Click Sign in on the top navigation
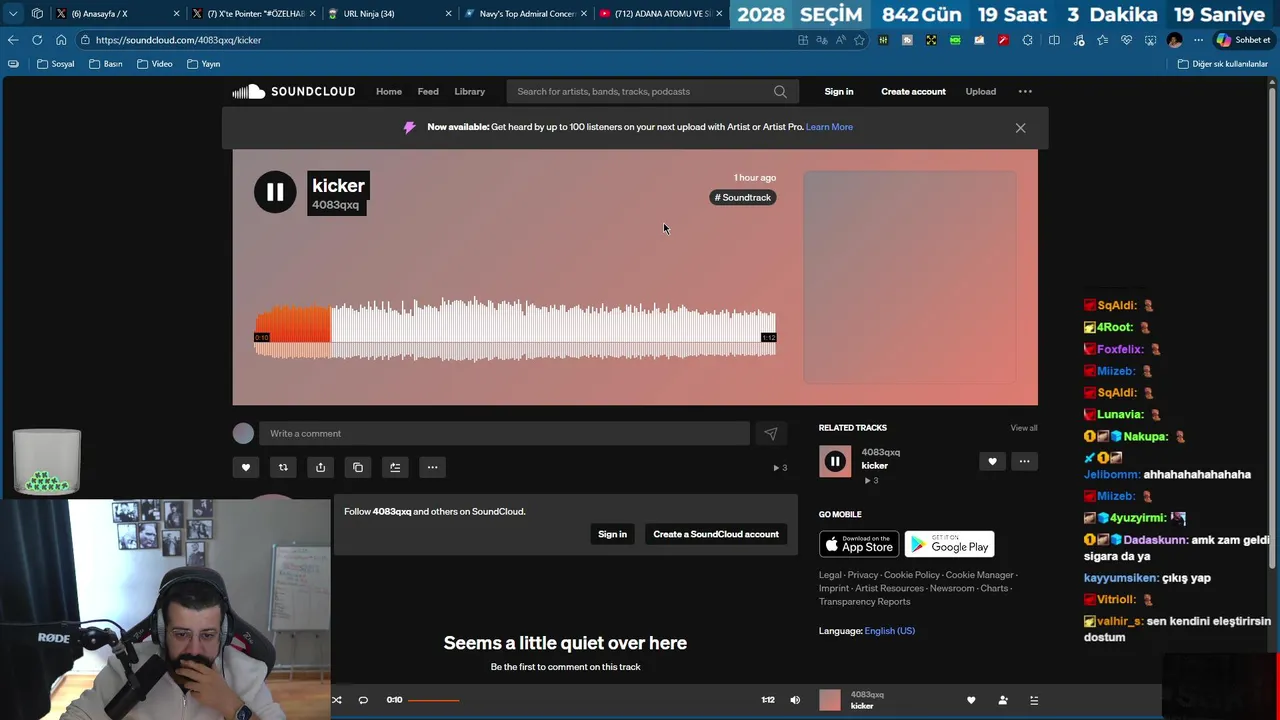Viewport: 1280px width, 720px height. (839, 92)
